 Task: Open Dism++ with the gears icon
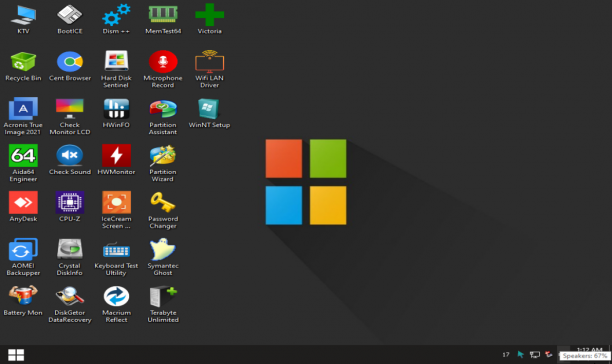coord(116,19)
